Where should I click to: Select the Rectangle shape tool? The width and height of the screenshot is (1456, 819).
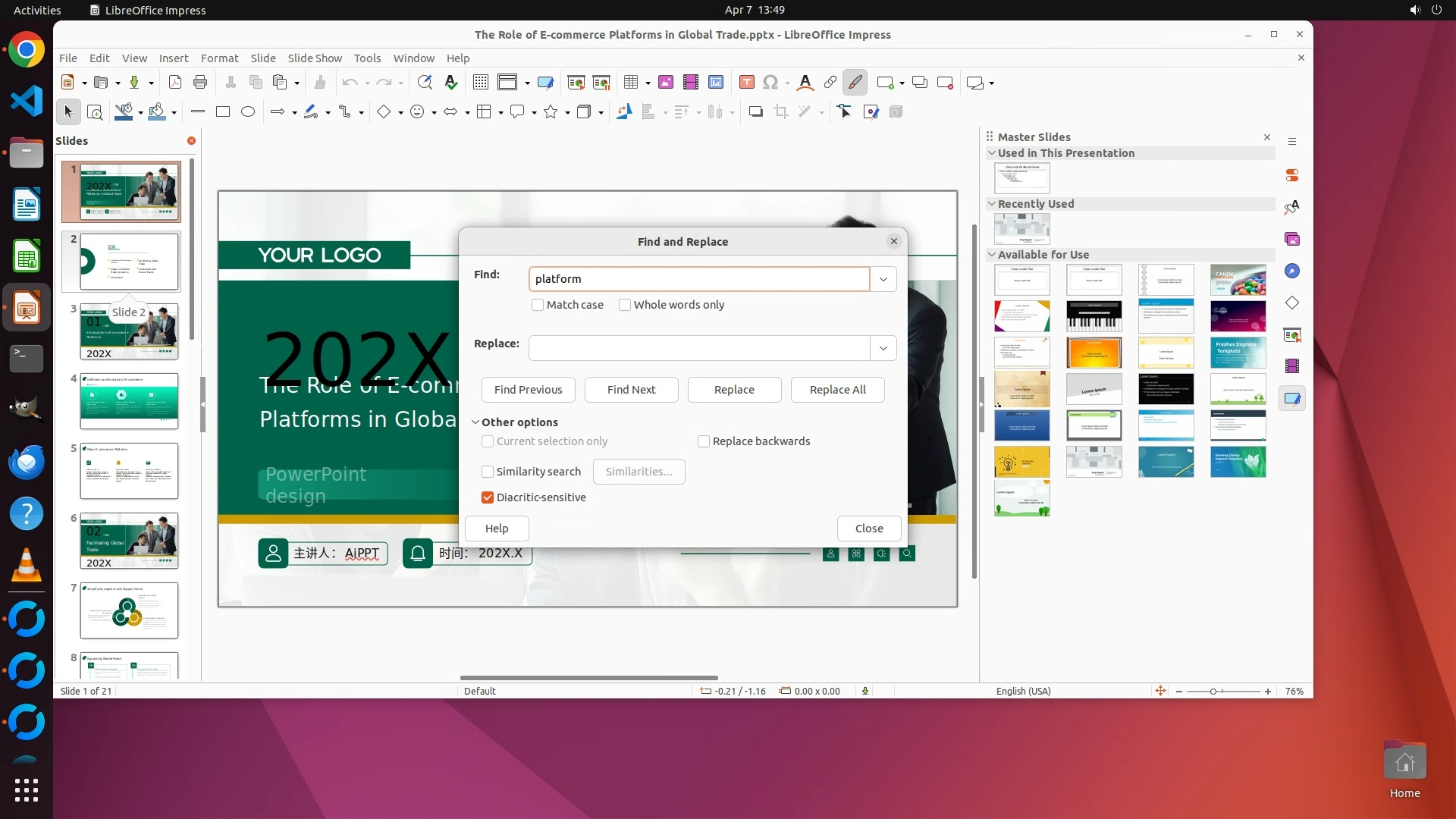click(222, 112)
